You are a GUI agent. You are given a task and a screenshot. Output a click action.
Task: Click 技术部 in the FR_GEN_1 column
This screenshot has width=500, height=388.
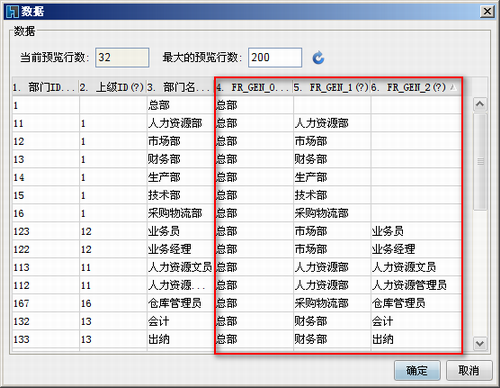click(311, 196)
